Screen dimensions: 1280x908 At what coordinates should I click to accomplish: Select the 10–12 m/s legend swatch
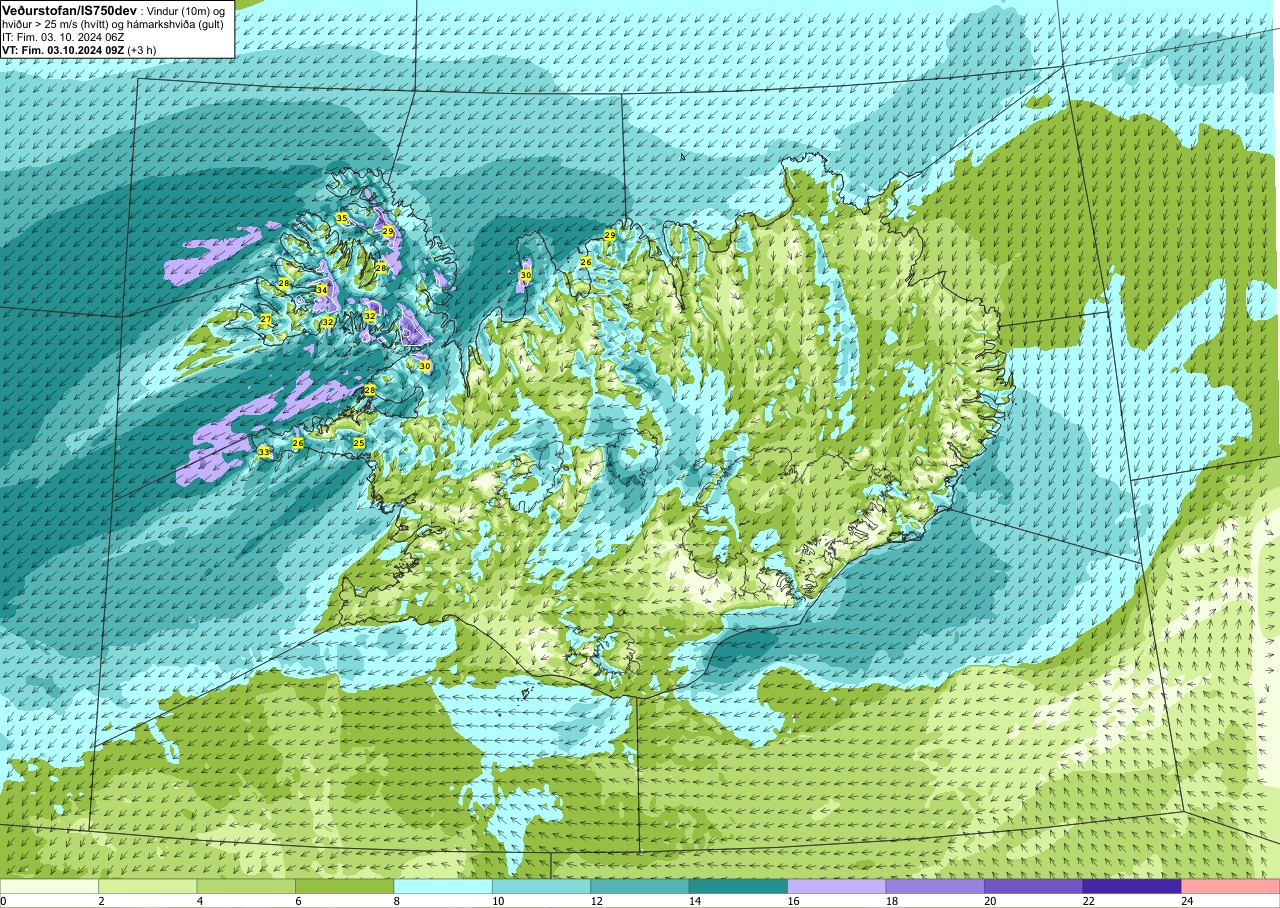[541, 886]
